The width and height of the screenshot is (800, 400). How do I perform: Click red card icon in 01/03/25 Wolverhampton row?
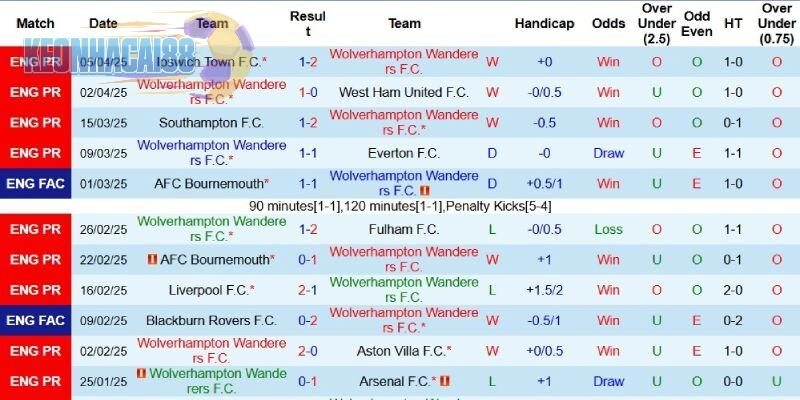point(425,190)
